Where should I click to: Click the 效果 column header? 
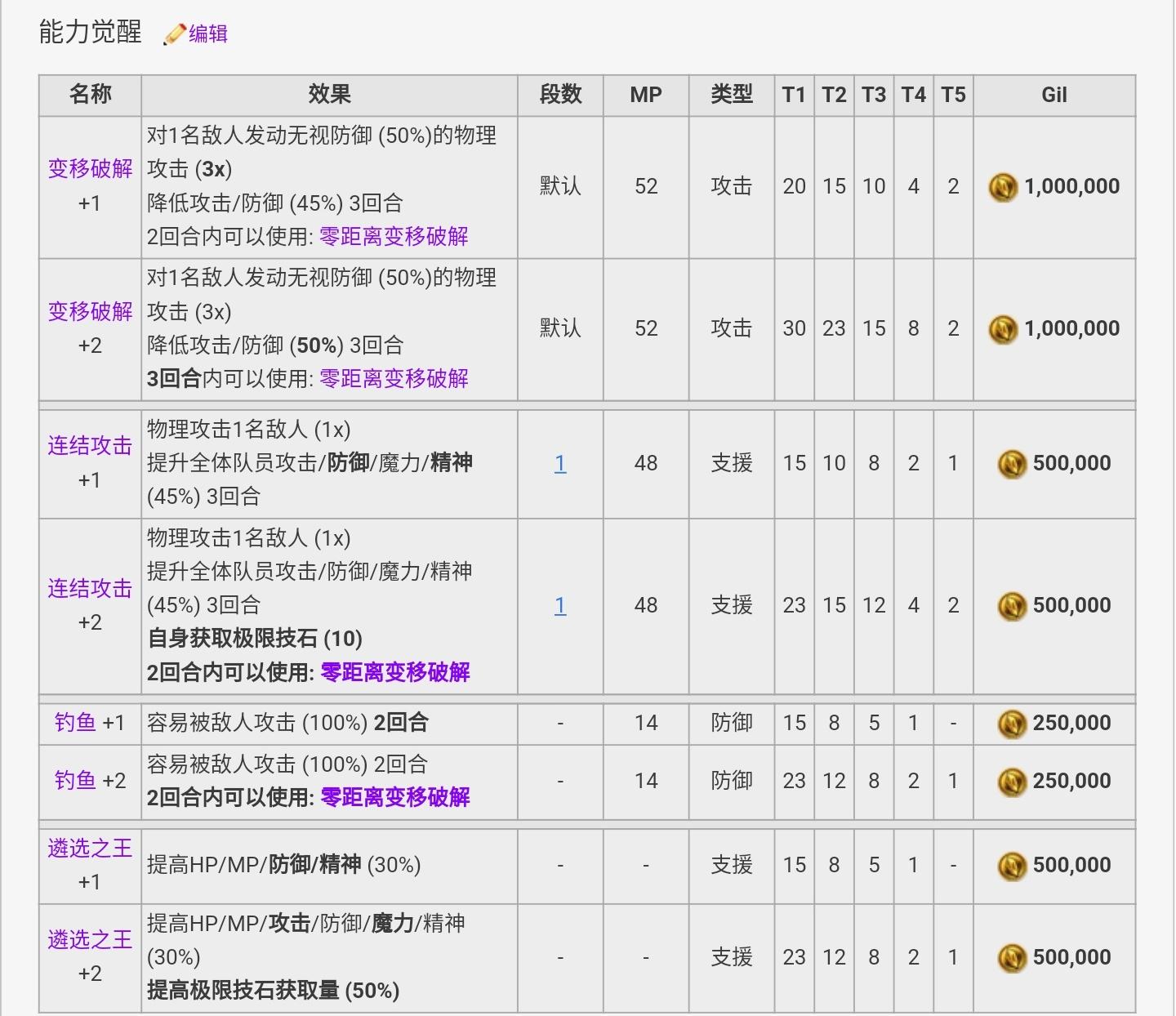[329, 95]
